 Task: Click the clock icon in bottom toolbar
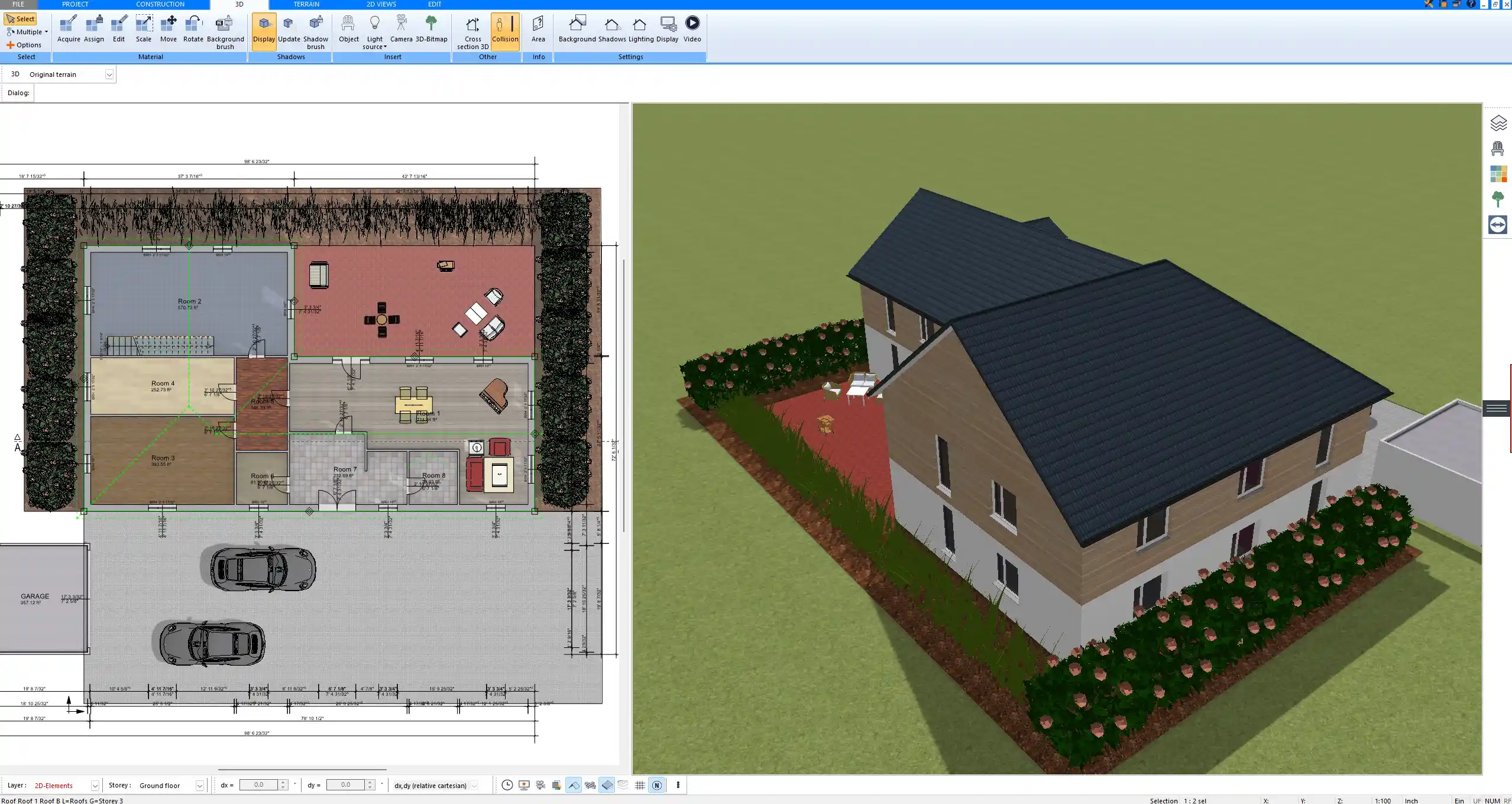[x=507, y=785]
